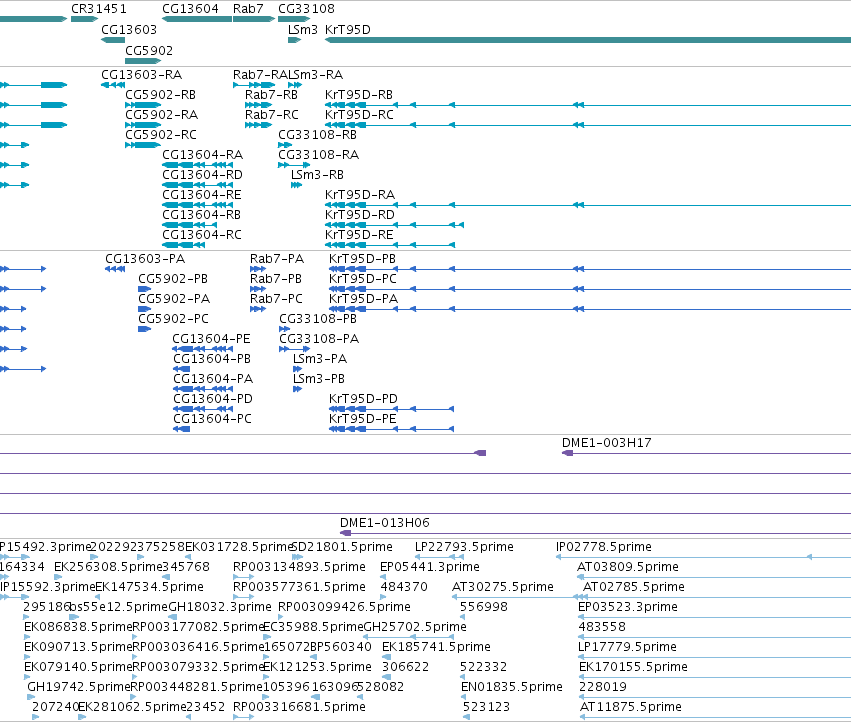Click the LSm3-RA transcript label

[x=315, y=74]
